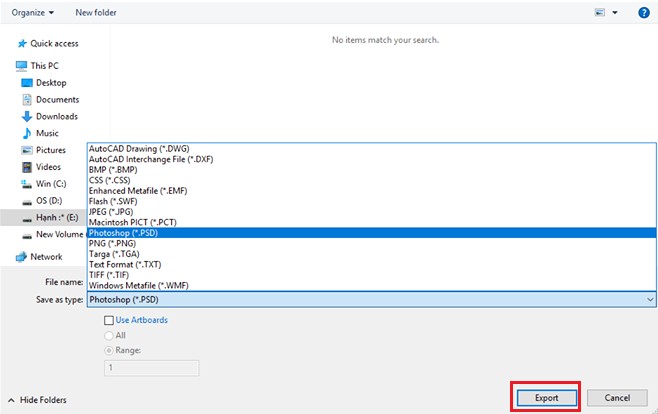Collapse the Hide Folders chevron
The image size is (658, 414).
(x=11, y=400)
